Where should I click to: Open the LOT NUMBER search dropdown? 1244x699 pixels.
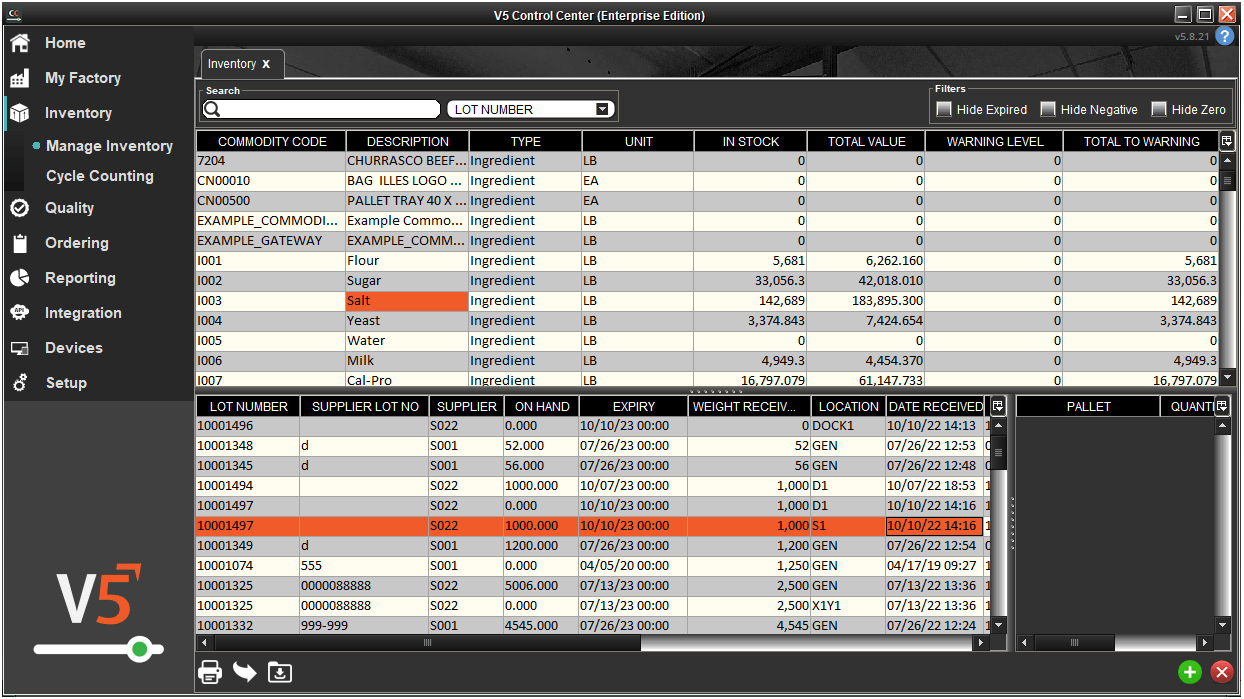coord(601,107)
